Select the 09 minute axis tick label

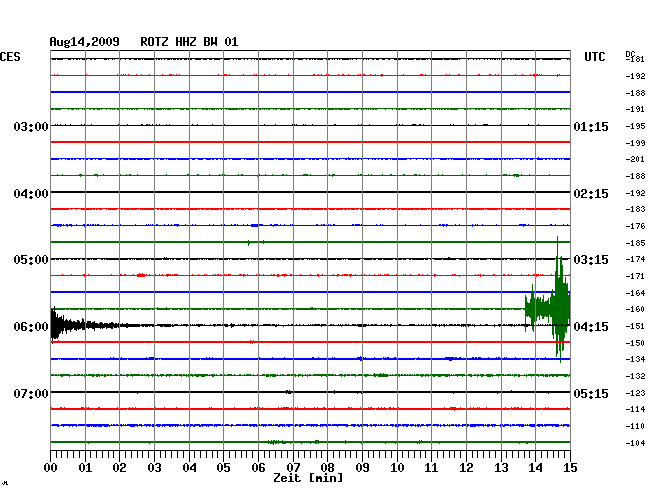(x=362, y=467)
